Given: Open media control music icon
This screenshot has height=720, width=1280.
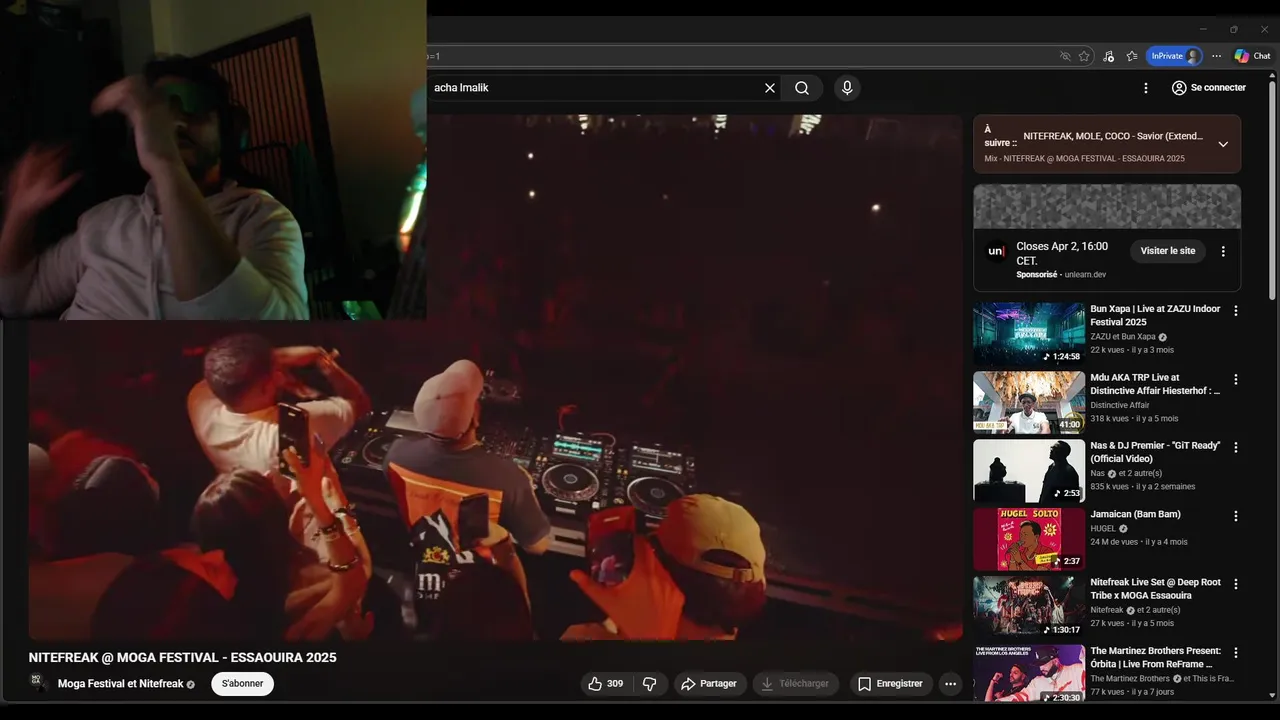Looking at the screenshot, I should 1108,56.
